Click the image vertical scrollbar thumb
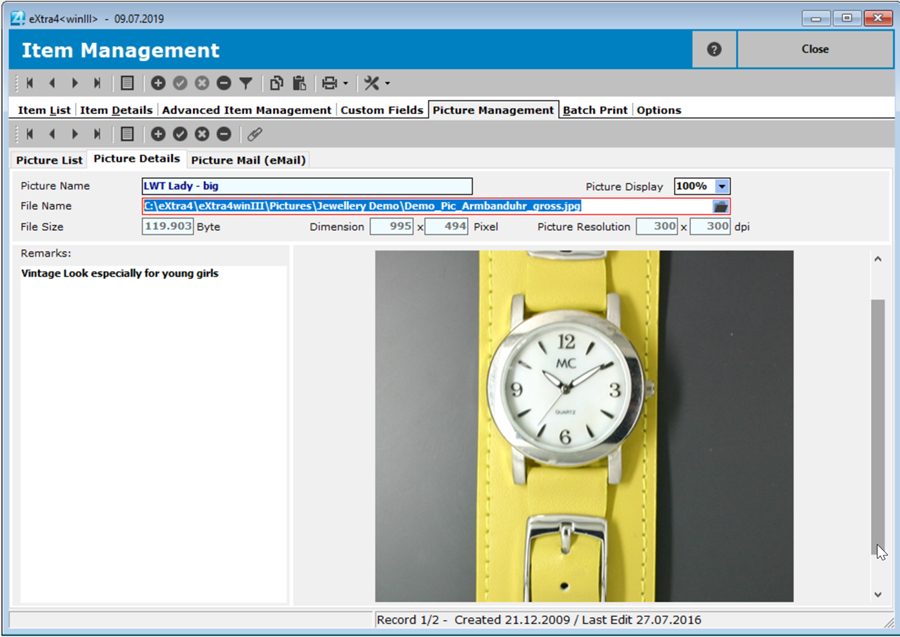The width and height of the screenshot is (900, 637). click(878, 420)
